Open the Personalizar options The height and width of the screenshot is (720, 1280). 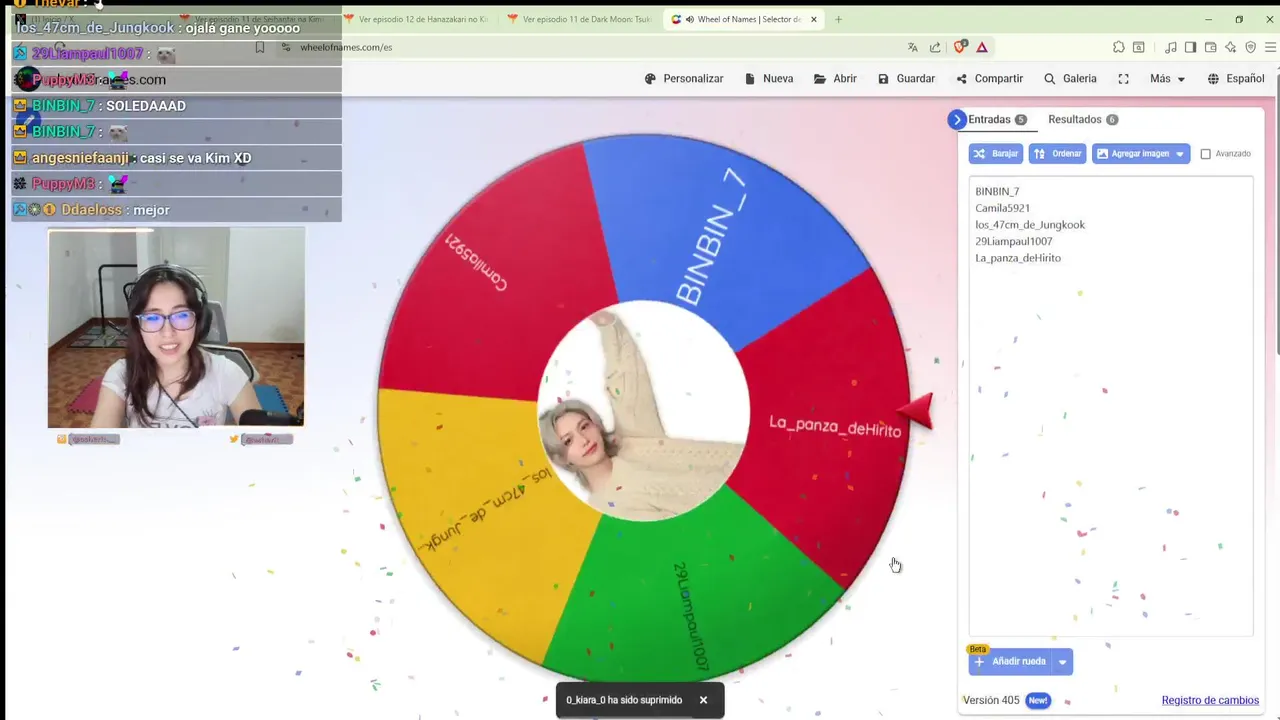684,79
